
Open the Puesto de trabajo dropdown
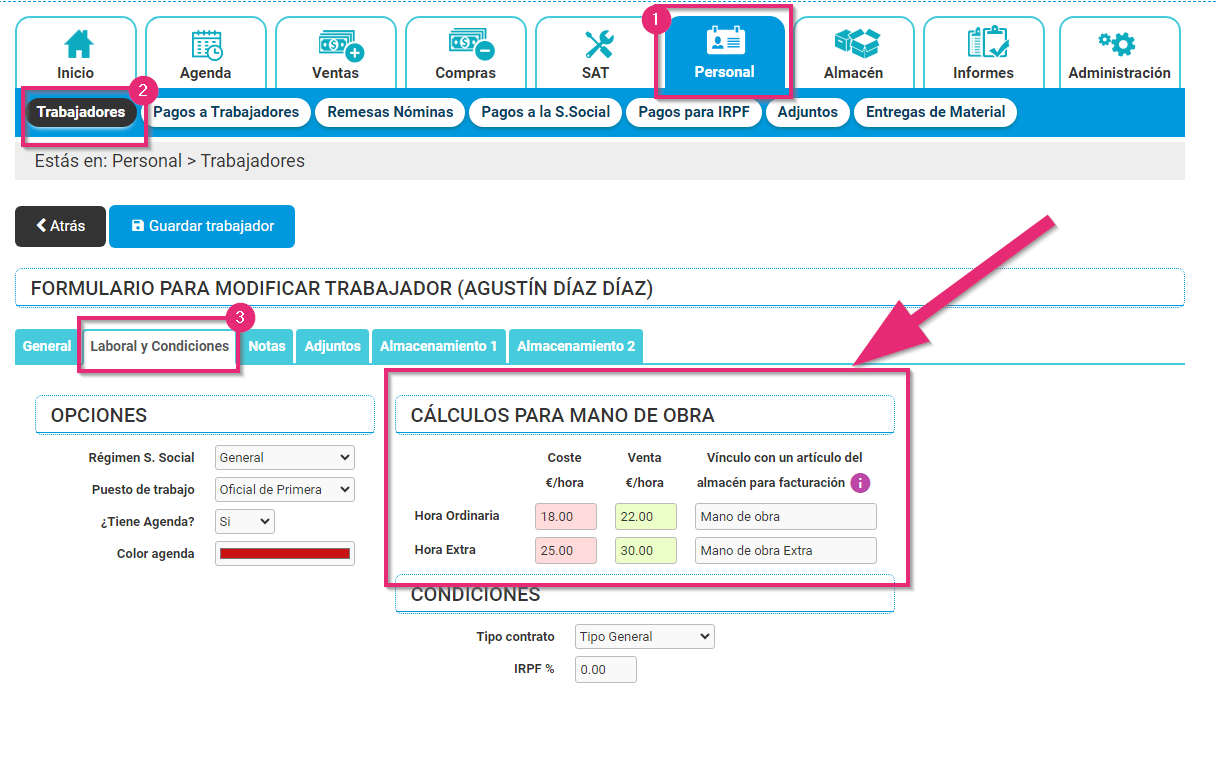(x=285, y=490)
